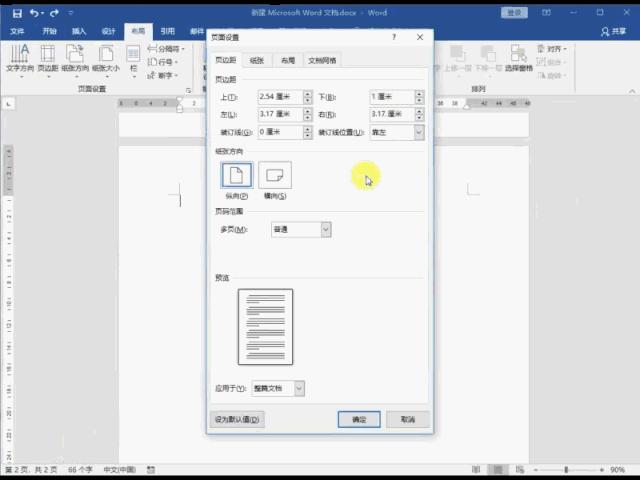Click the Undo icon in title bar

(36, 13)
